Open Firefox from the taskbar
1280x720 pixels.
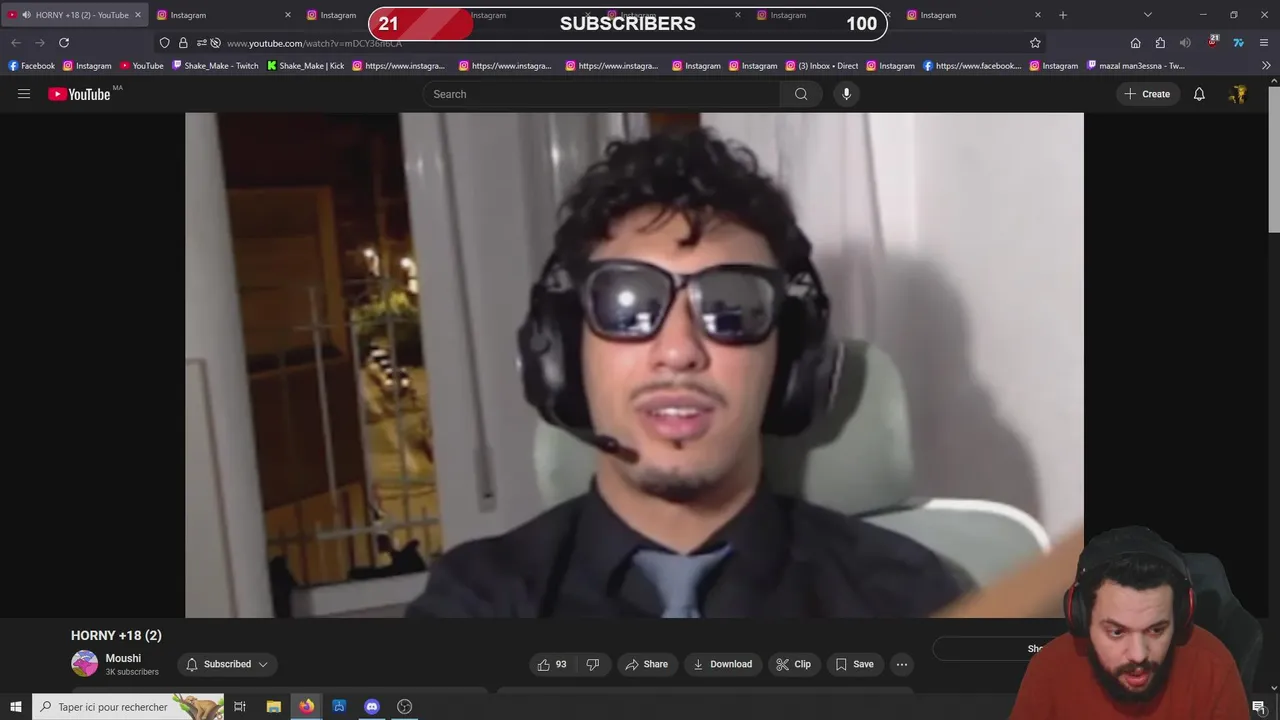click(306, 706)
